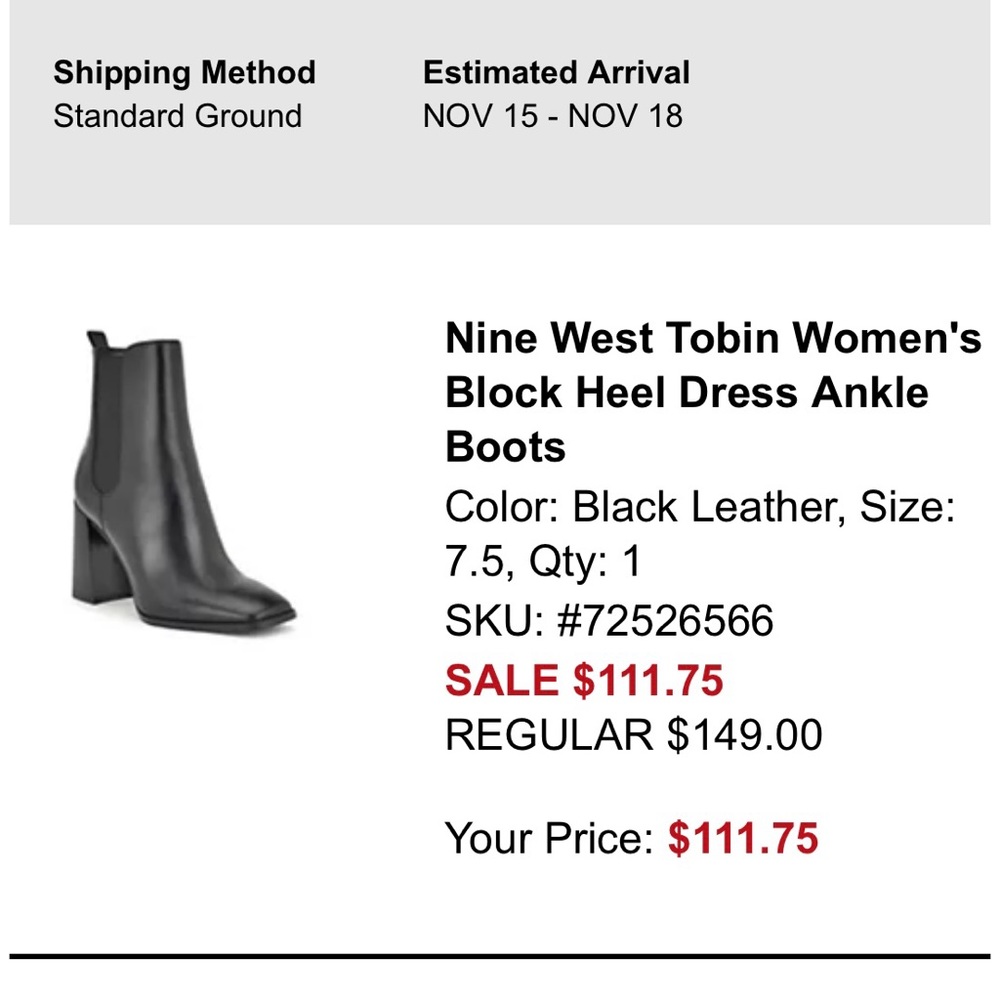Click the REGULAR price label
Screen dimensions: 1000x1000
coord(548,736)
